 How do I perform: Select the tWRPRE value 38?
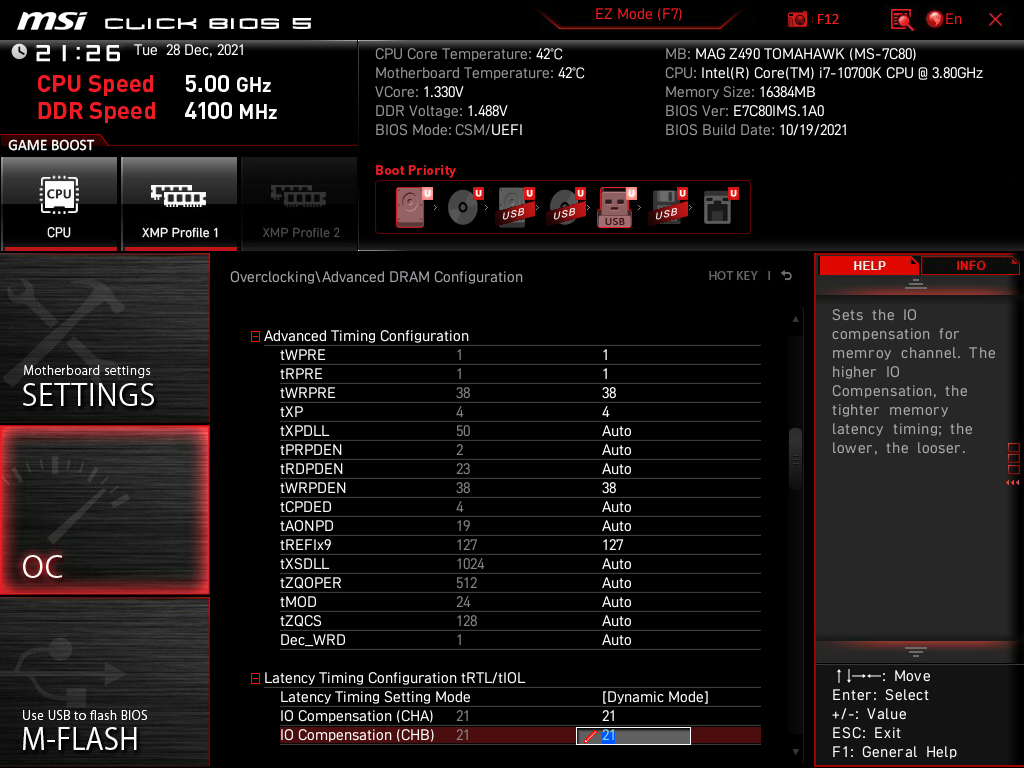tap(609, 393)
